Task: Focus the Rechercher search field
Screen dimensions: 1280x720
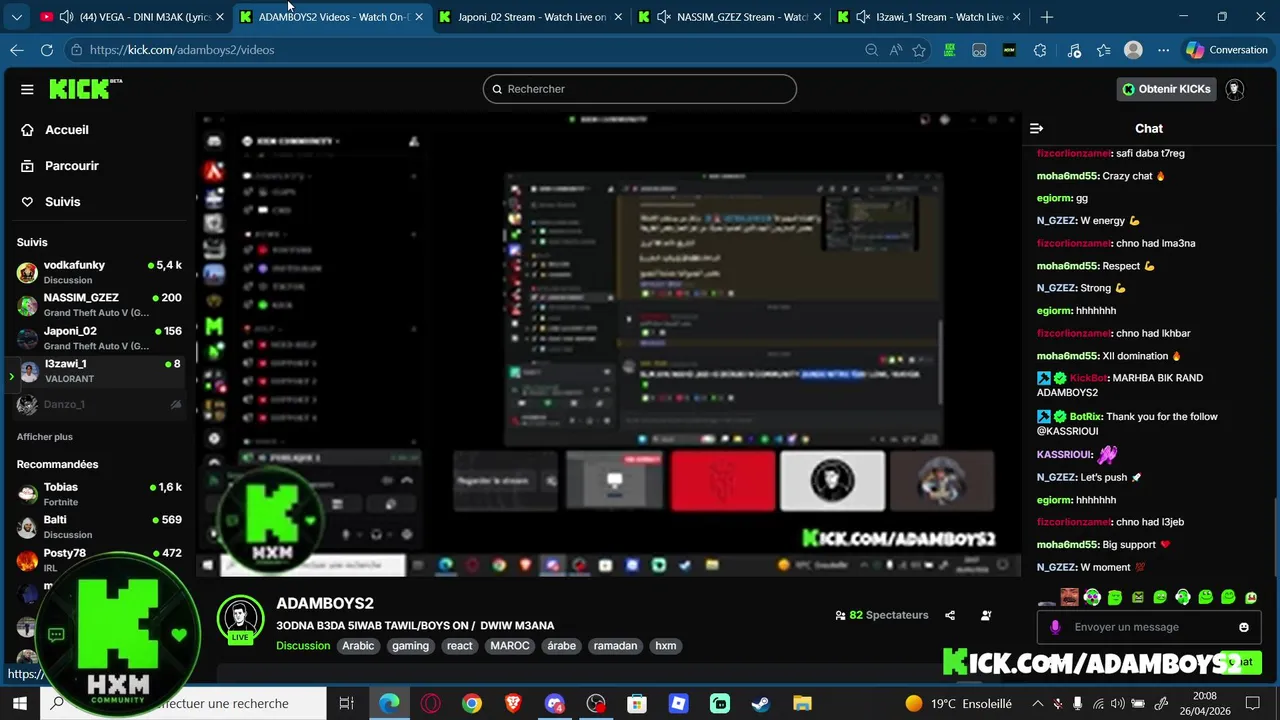Action: coord(640,89)
